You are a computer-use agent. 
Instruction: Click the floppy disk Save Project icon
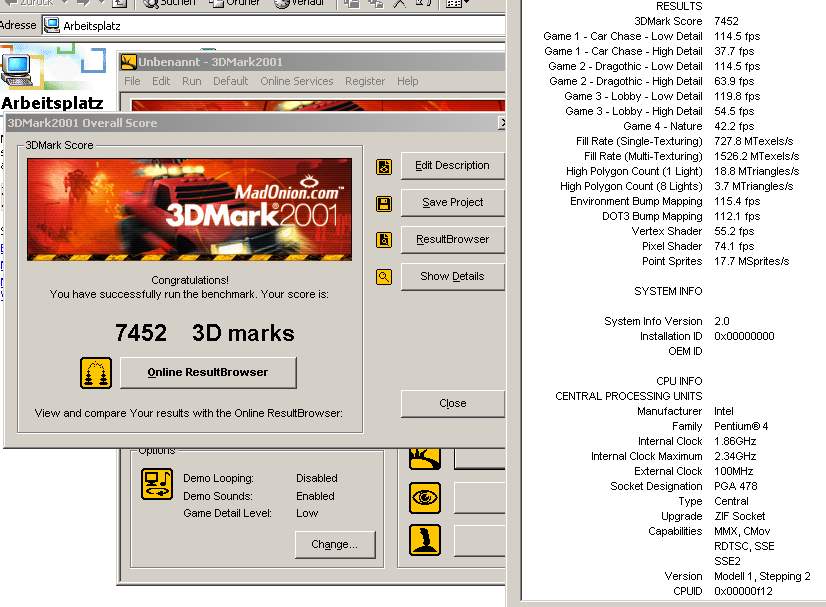[384, 203]
